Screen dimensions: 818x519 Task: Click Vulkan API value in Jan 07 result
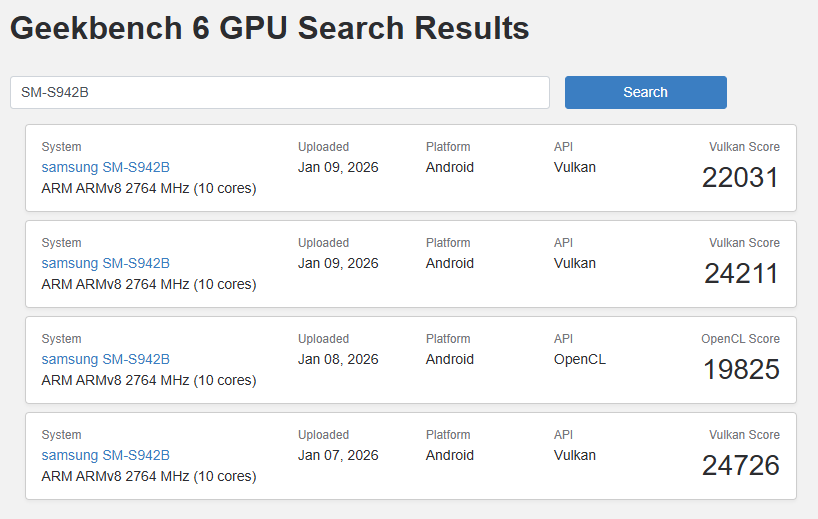tap(574, 455)
